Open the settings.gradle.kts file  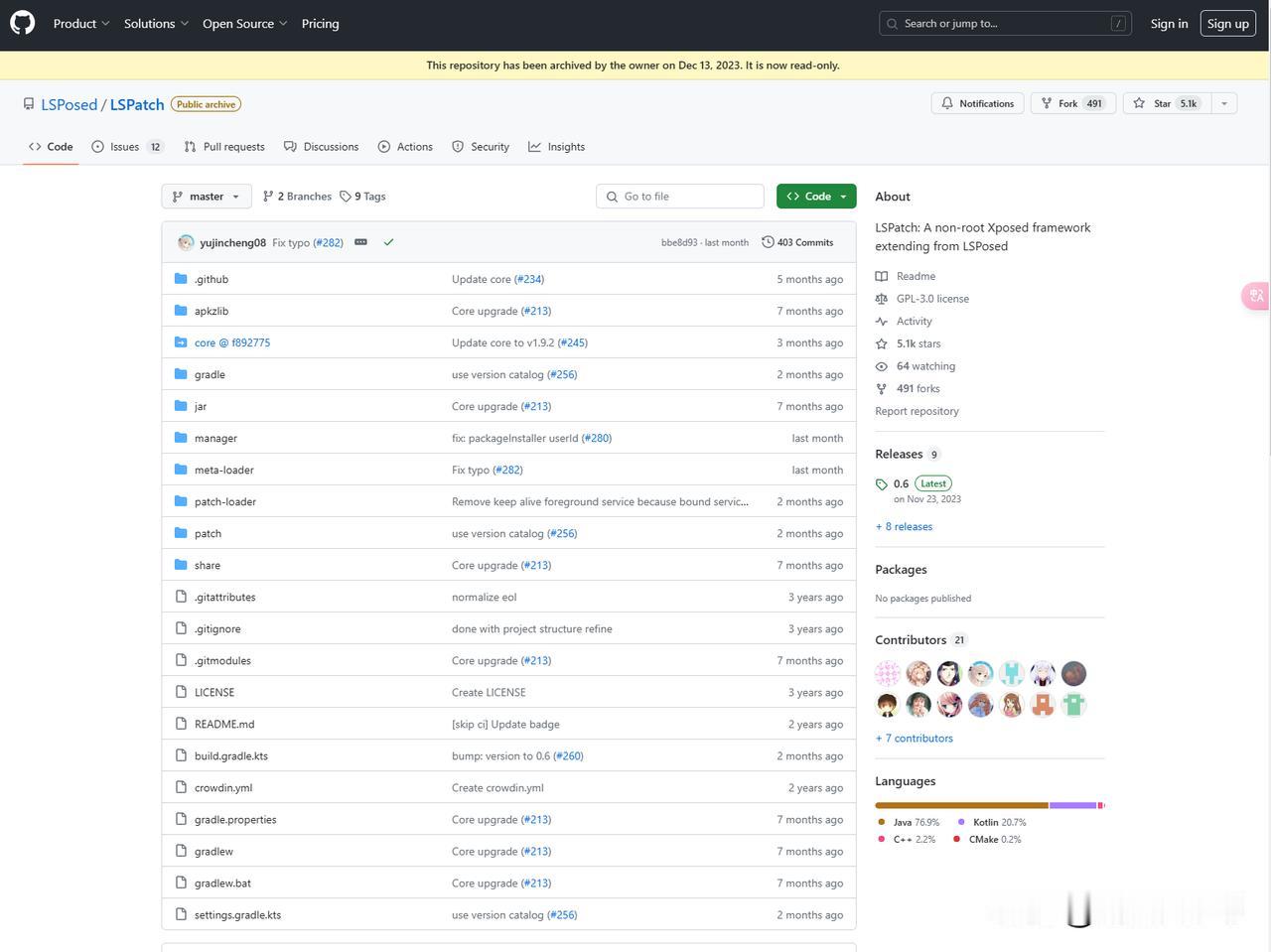(237, 914)
